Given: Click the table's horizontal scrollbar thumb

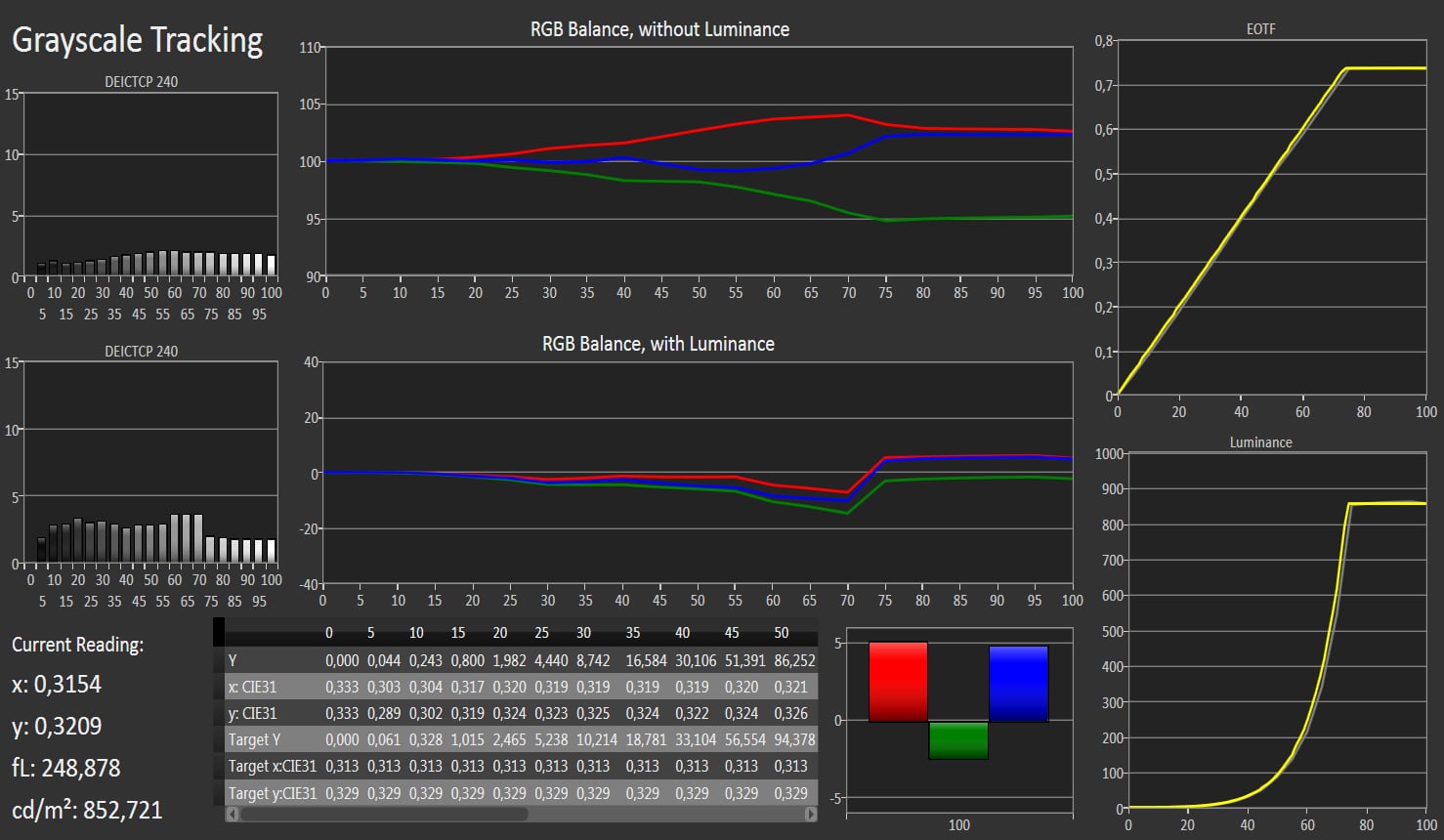Looking at the screenshot, I should coord(384,814).
